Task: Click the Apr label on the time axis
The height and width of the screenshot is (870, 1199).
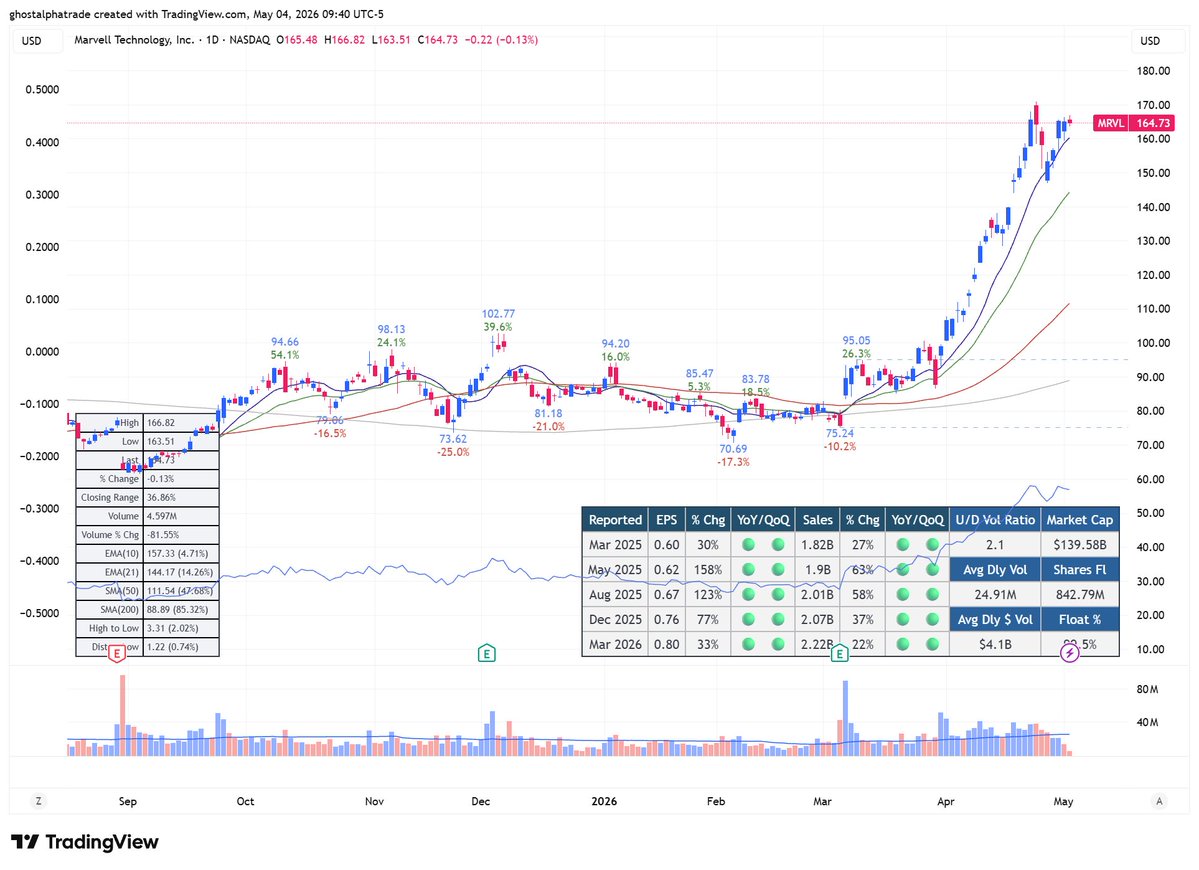Action: coord(946,801)
